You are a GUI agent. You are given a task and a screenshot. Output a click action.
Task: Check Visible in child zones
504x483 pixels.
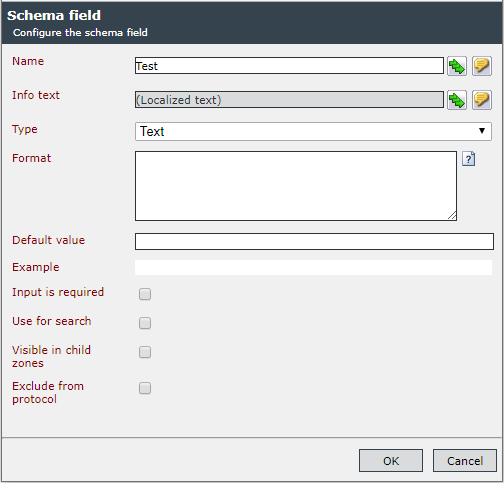[145, 352]
